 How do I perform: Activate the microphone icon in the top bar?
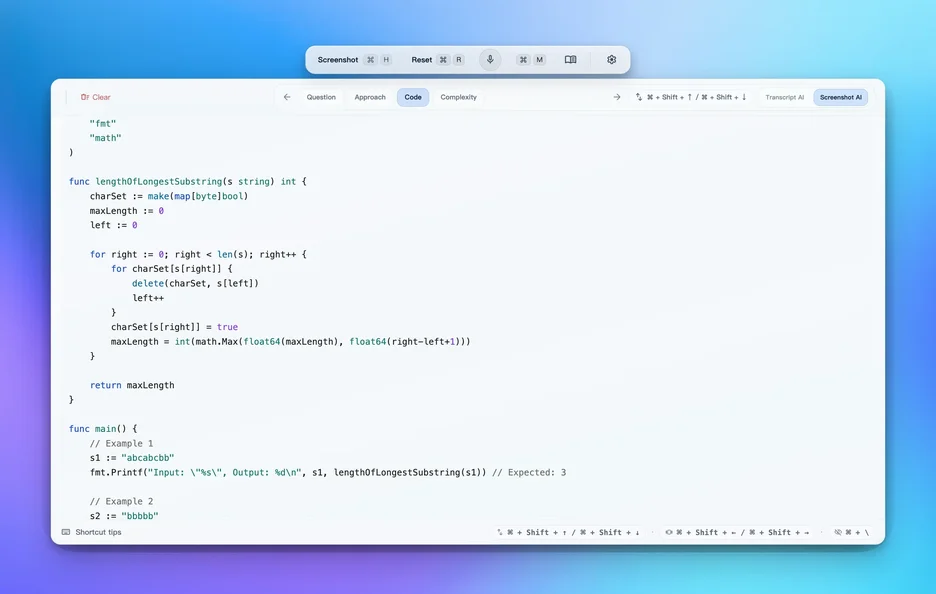click(489, 59)
